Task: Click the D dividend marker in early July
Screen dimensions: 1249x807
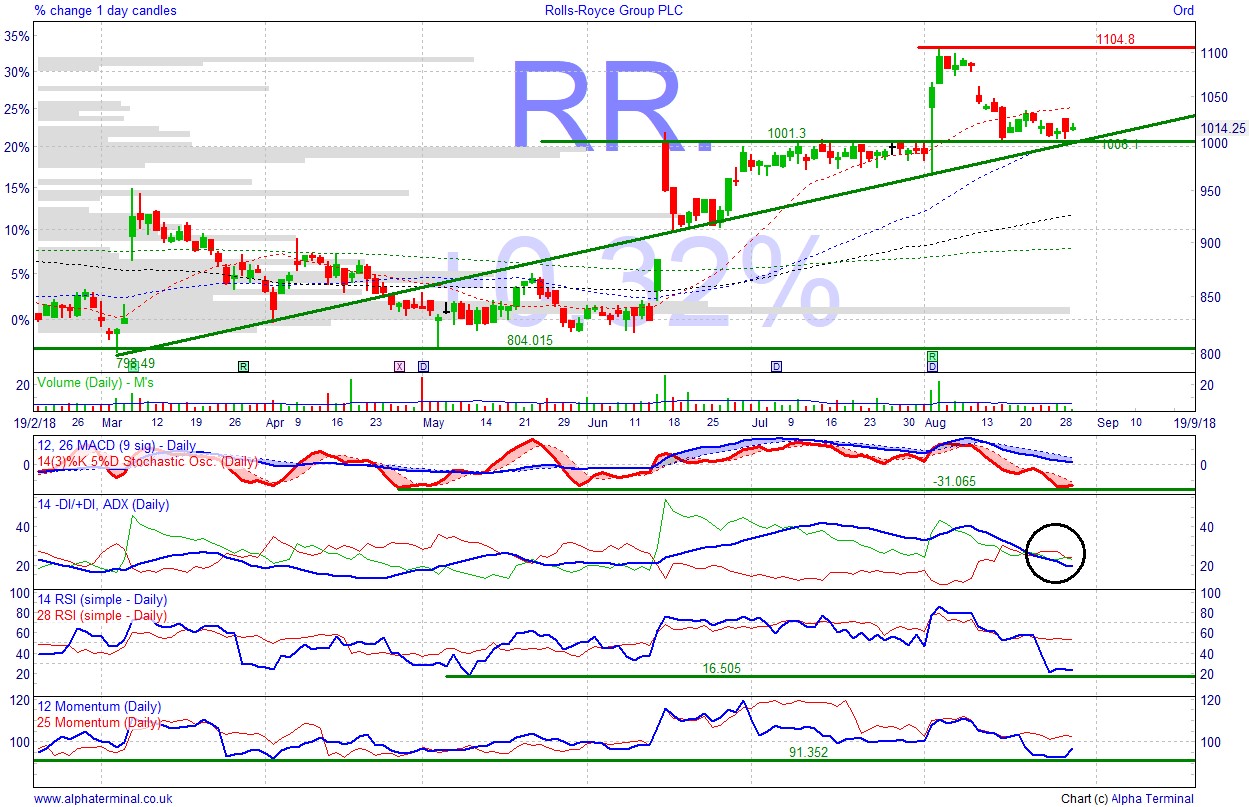Action: [x=776, y=366]
